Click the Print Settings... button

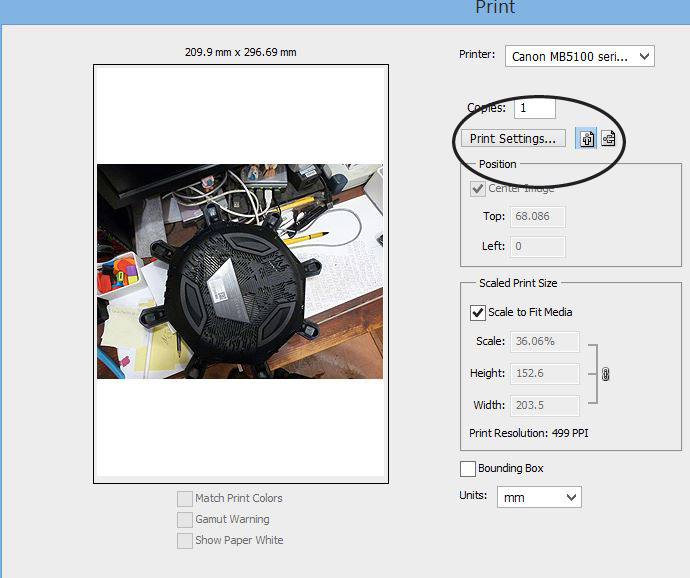click(x=513, y=138)
